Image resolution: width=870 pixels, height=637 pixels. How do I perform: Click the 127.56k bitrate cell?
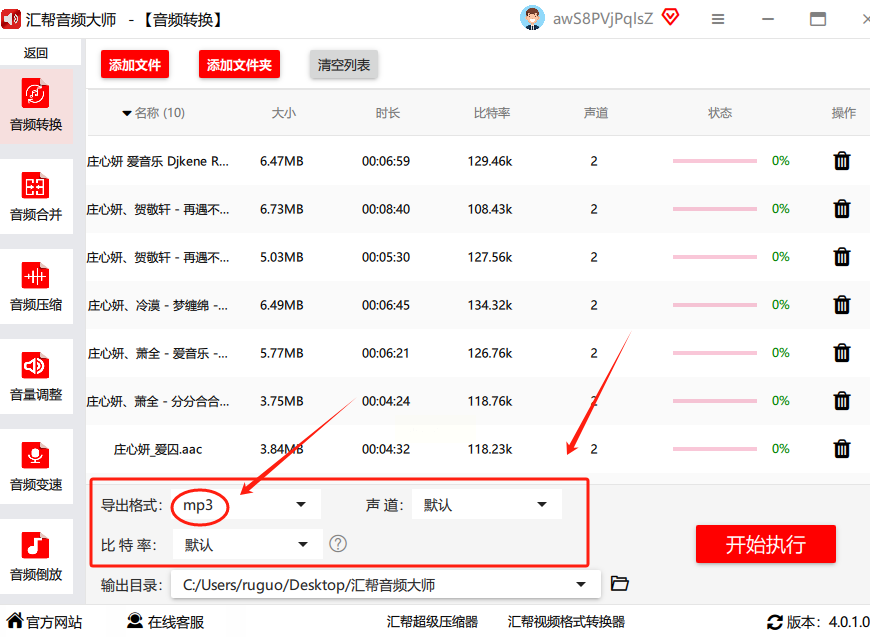coord(490,257)
